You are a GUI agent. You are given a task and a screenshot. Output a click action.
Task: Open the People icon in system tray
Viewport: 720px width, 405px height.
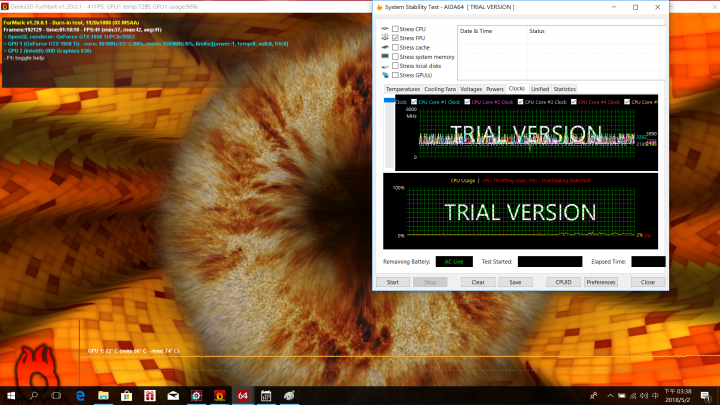tap(594, 395)
